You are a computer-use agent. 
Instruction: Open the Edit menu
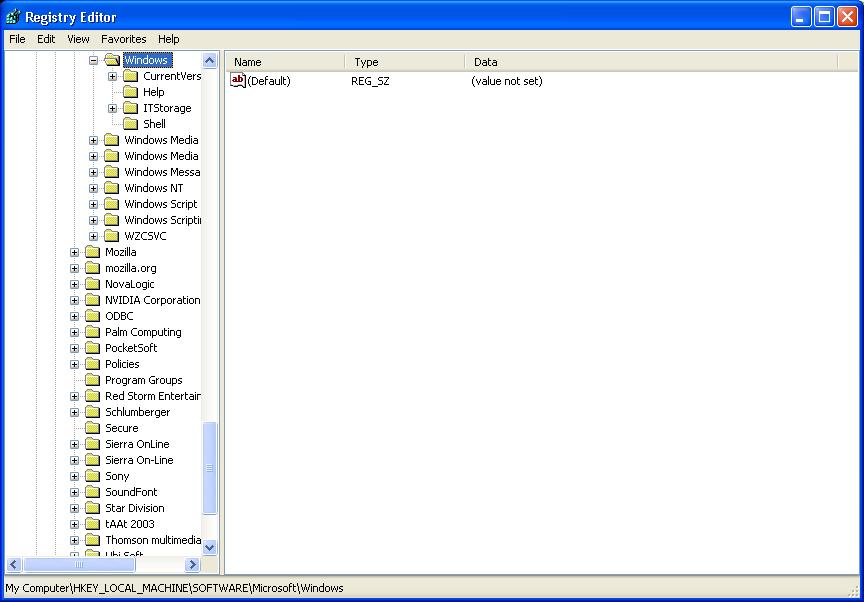pyautogui.click(x=46, y=39)
